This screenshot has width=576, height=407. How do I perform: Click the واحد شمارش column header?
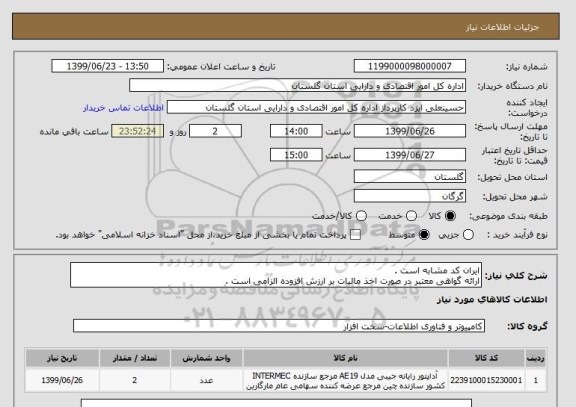tap(206, 358)
